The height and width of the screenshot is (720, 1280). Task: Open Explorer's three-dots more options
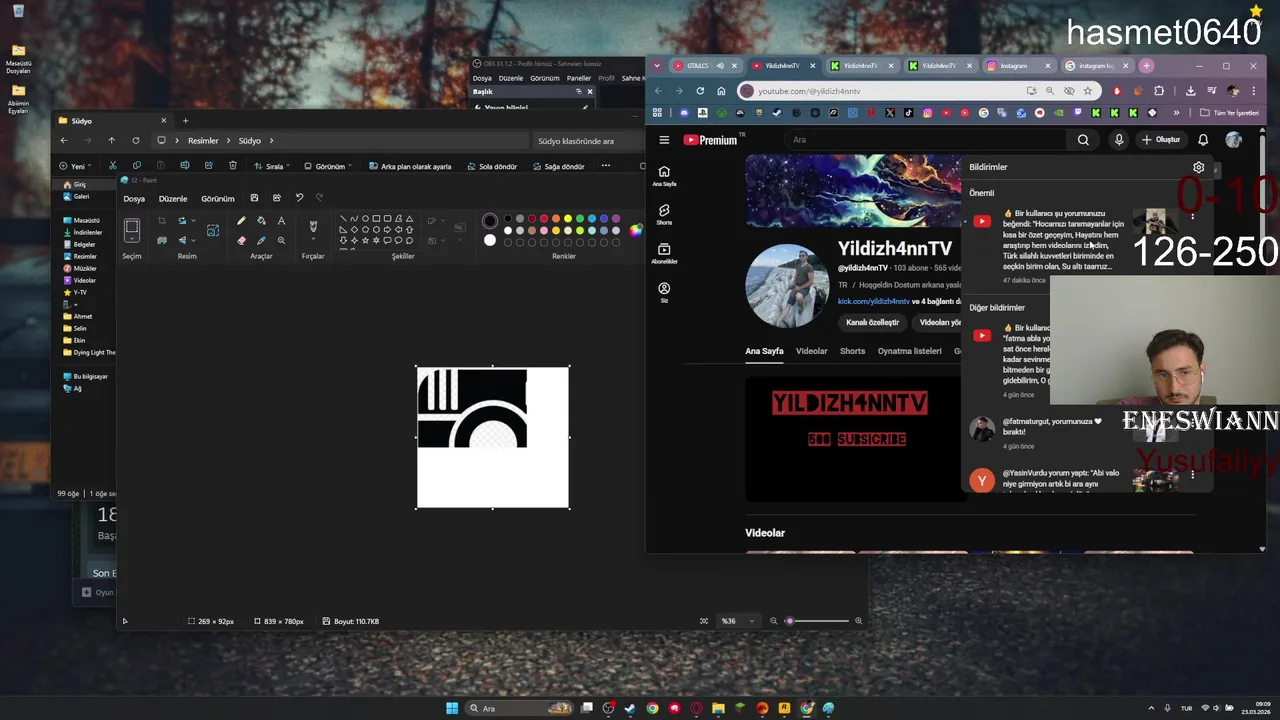[605, 166]
